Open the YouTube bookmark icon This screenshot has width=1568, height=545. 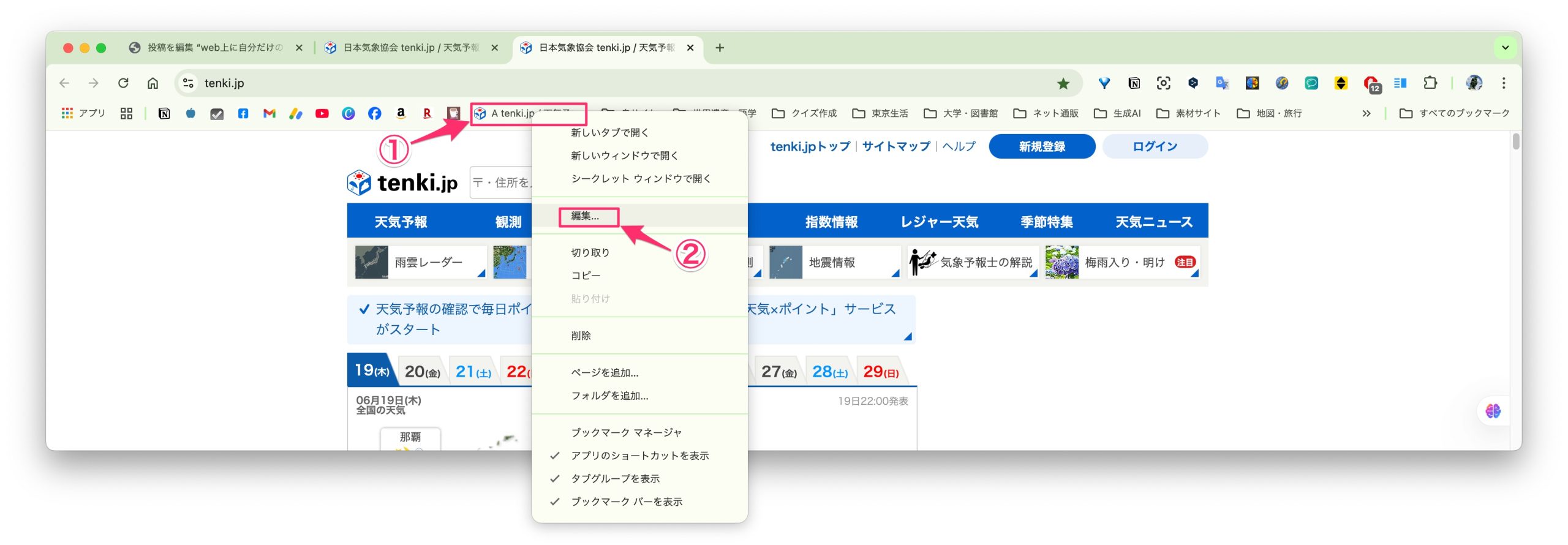pyautogui.click(x=322, y=113)
